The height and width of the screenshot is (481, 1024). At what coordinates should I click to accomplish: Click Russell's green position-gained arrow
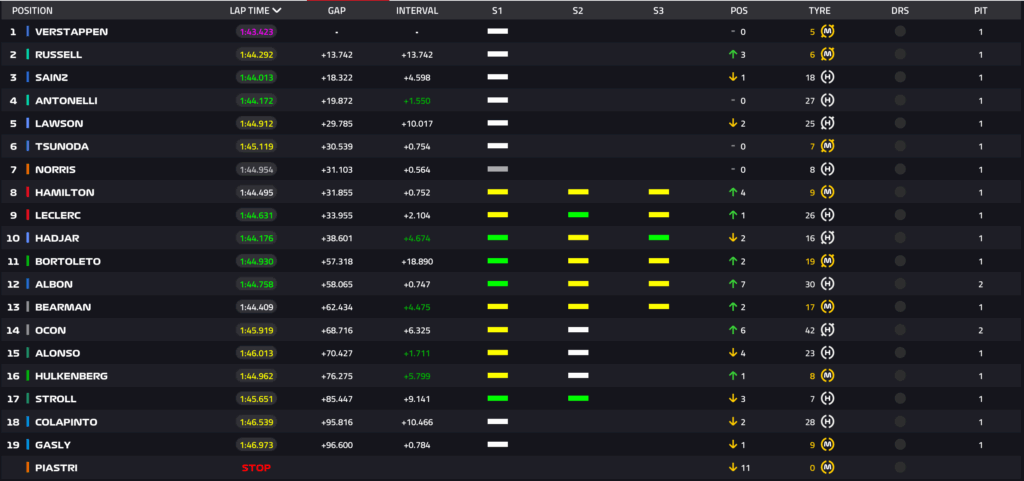(x=732, y=54)
